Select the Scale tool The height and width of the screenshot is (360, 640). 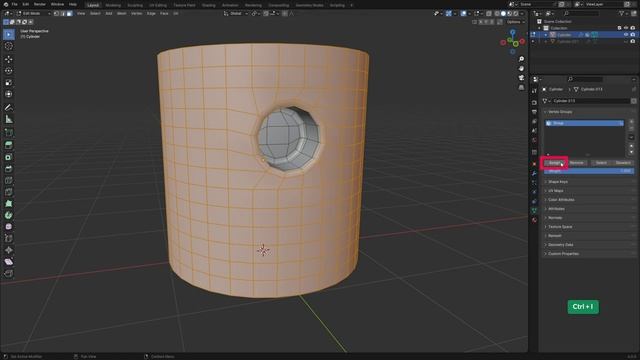pyautogui.click(x=9, y=82)
